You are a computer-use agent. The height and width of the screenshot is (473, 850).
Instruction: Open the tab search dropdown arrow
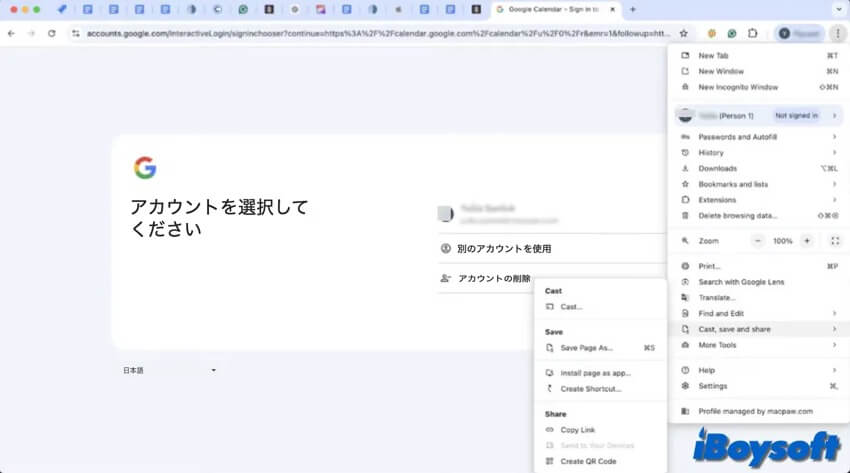point(839,9)
